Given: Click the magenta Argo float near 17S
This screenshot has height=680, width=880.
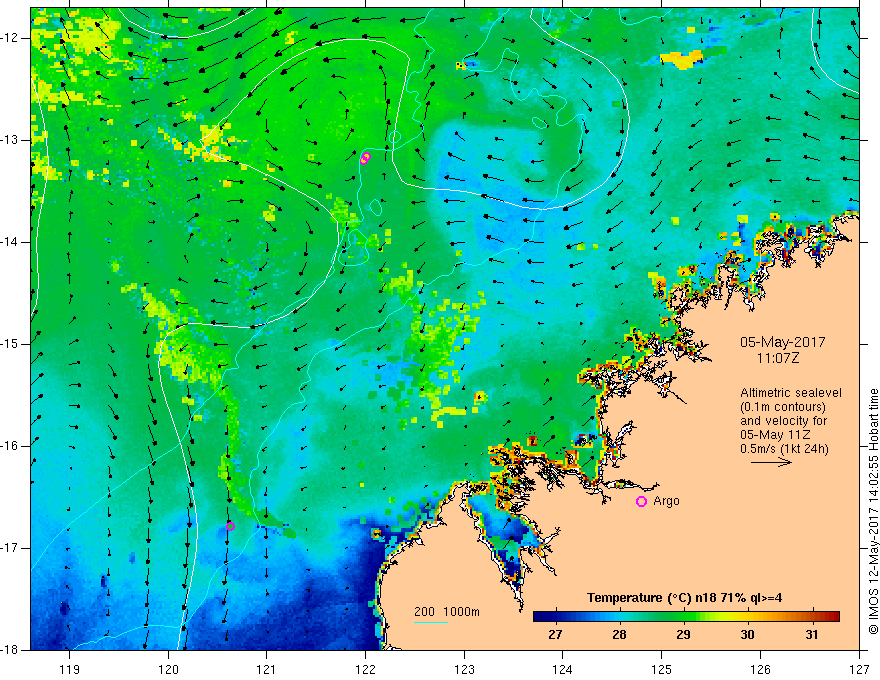Looking at the screenshot, I should point(230,526).
